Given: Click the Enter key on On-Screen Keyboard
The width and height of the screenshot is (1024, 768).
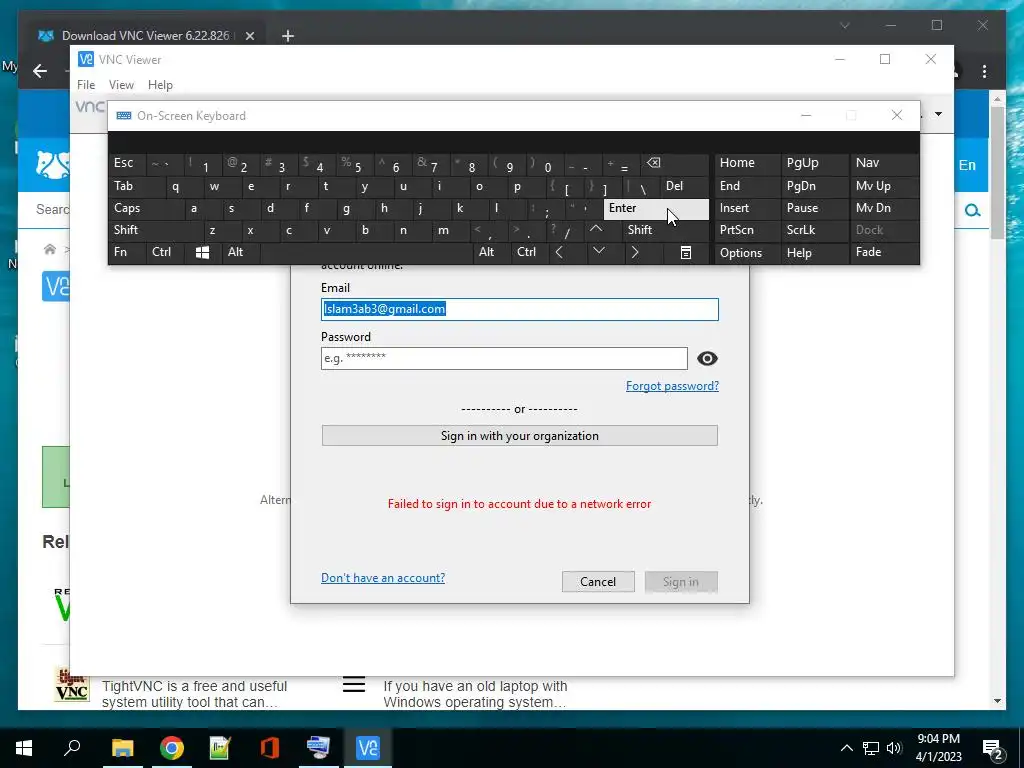Looking at the screenshot, I should 656,208.
